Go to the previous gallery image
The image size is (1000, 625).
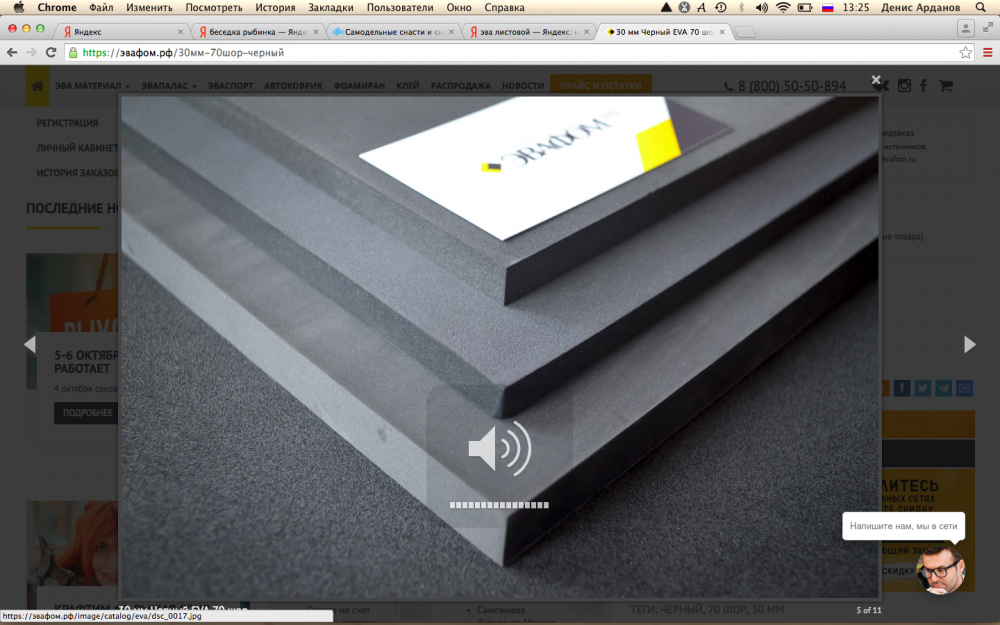point(30,344)
